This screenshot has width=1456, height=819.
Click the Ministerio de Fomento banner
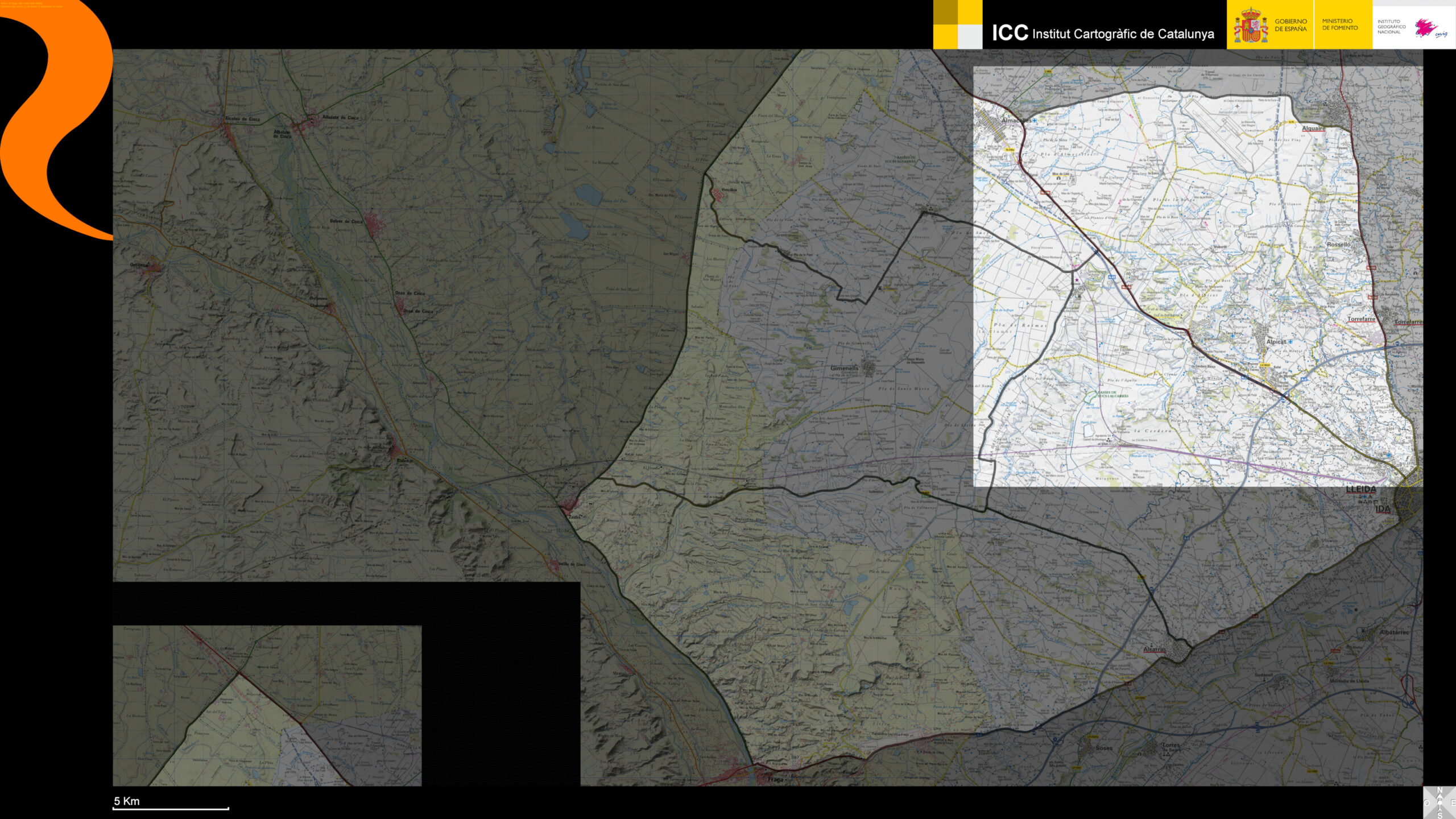pyautogui.click(x=1341, y=24)
